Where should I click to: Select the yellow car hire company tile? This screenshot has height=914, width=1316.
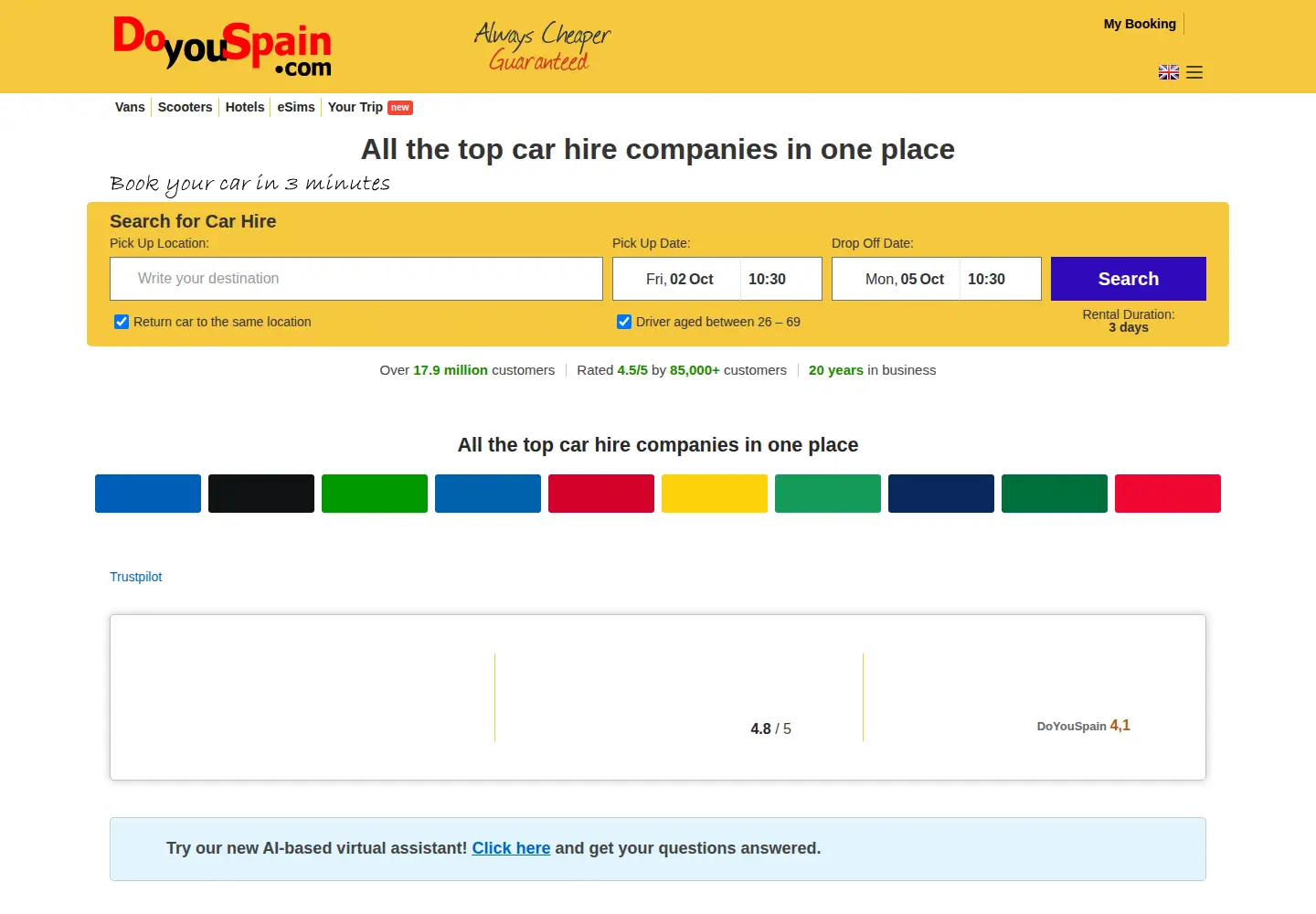[715, 494]
